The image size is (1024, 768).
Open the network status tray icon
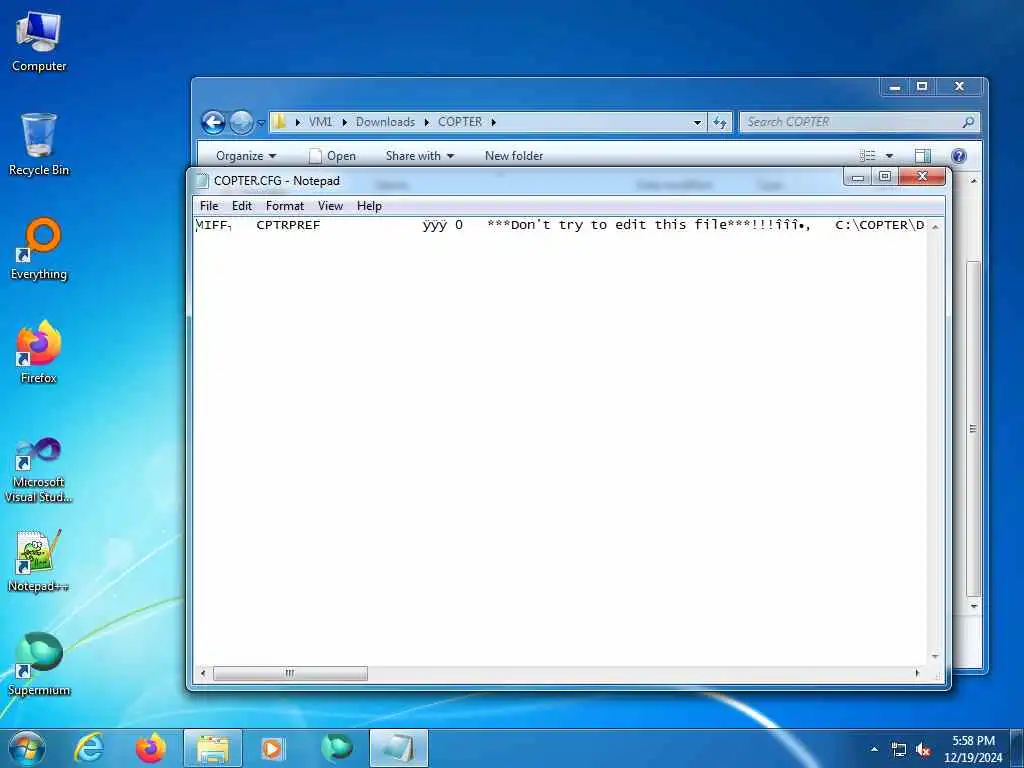(899, 750)
